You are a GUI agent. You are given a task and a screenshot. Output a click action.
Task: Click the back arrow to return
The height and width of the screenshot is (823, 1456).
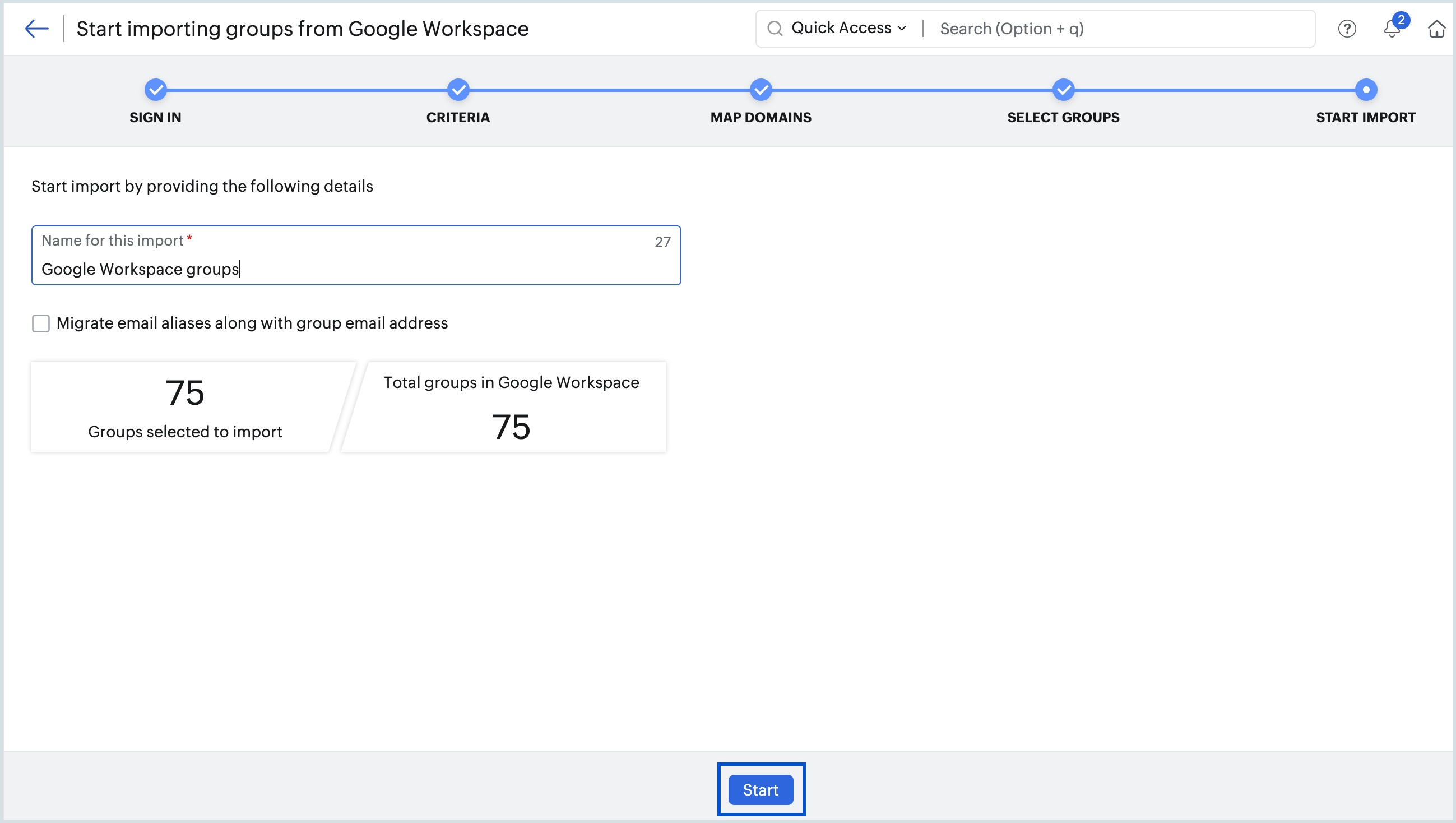36,28
